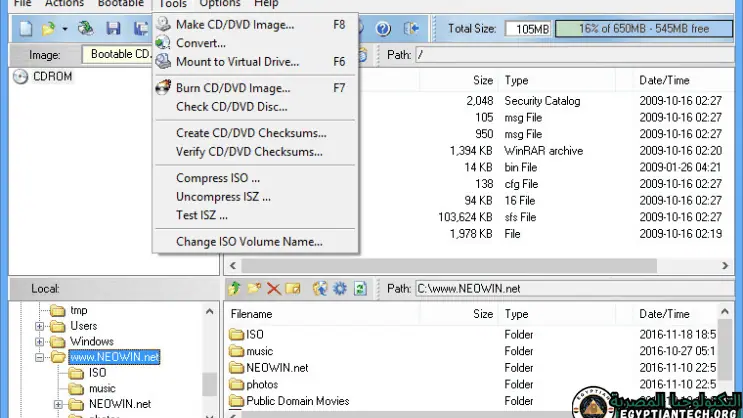The height and width of the screenshot is (418, 743).
Task: Click the Save floppy disk toolbar icon
Action: tap(113, 28)
